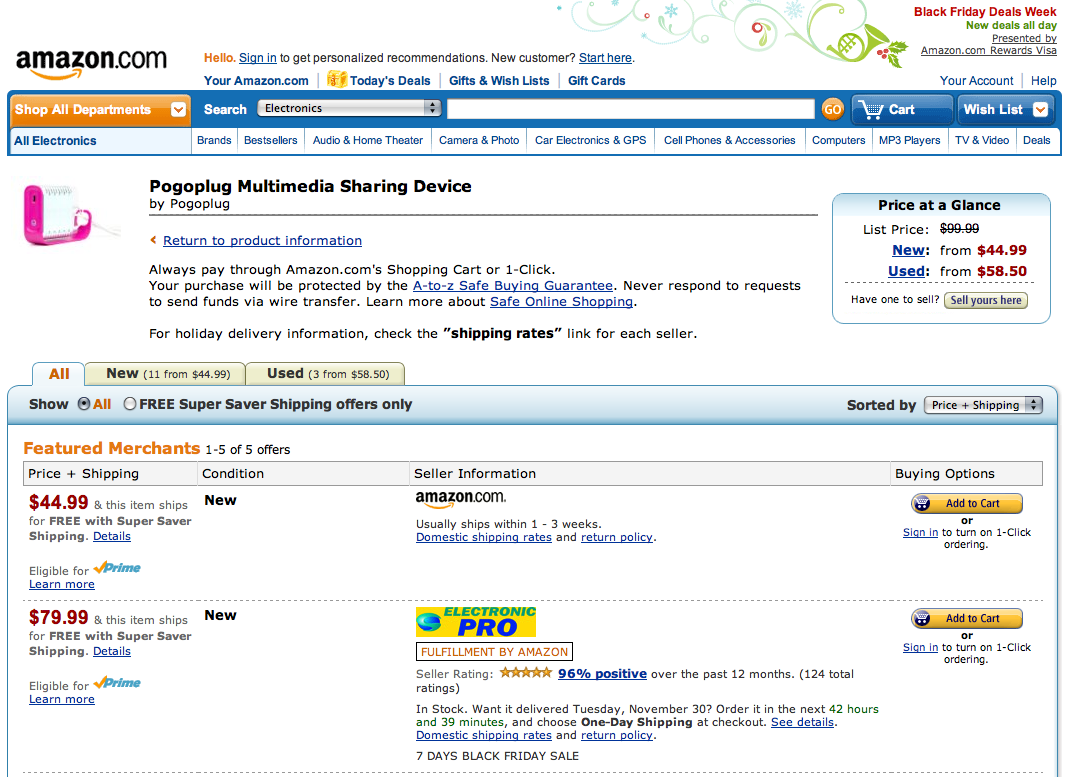Click the Sell yours here button
1067x777 pixels.
(x=985, y=300)
